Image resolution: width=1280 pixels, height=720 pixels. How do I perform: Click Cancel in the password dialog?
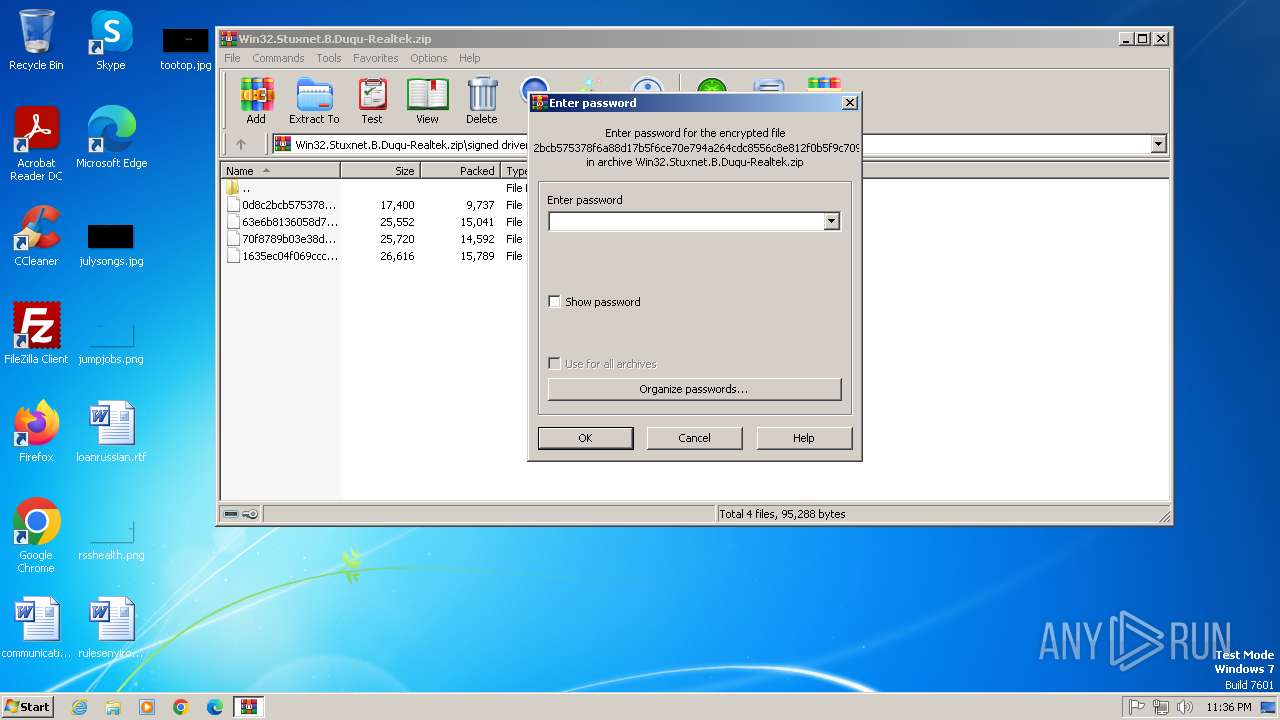694,438
